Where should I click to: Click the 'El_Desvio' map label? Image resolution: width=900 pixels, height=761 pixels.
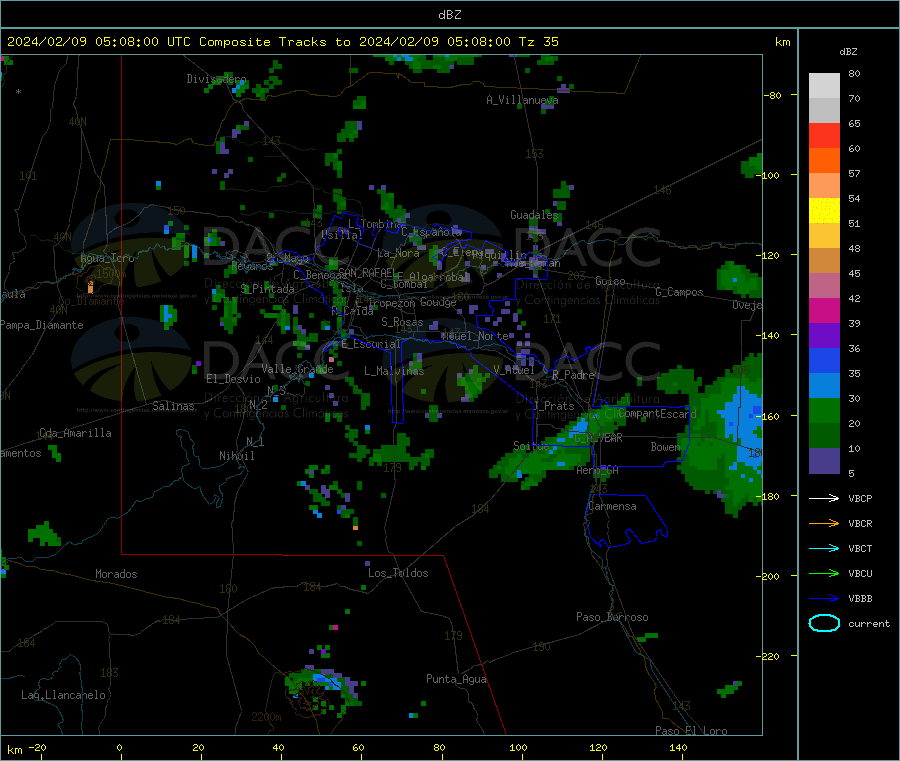233,379
